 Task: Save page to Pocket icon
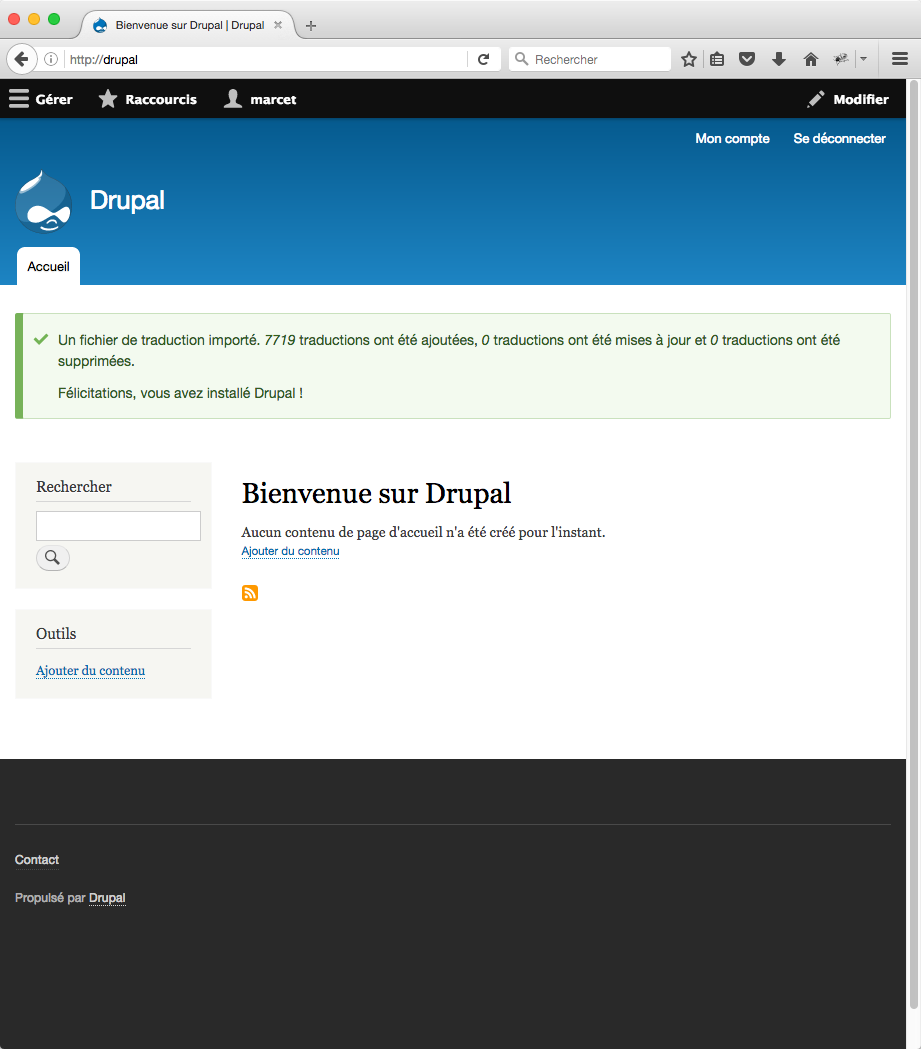747,60
